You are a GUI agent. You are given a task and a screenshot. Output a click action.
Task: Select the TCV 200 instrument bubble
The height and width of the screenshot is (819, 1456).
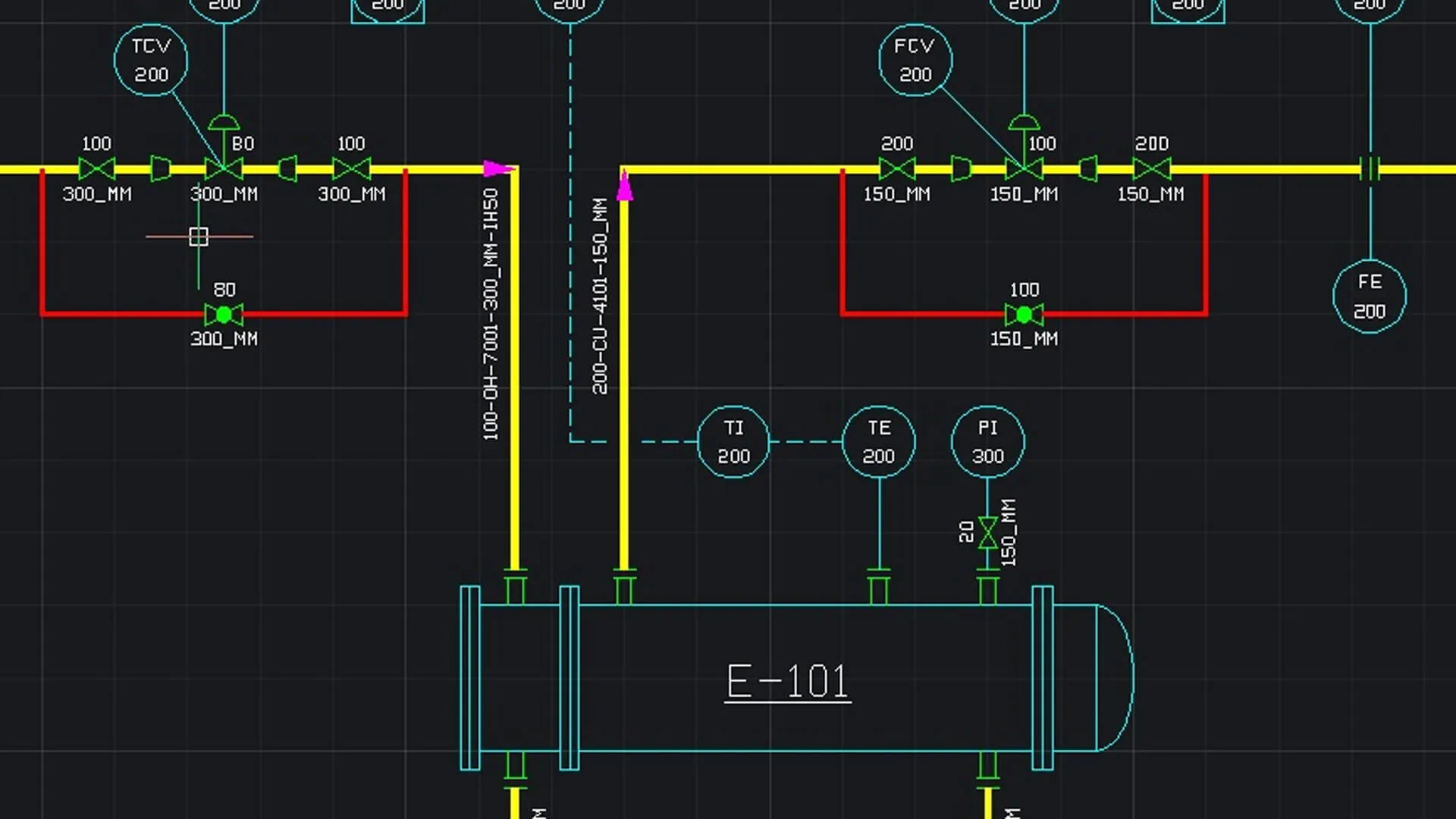151,61
